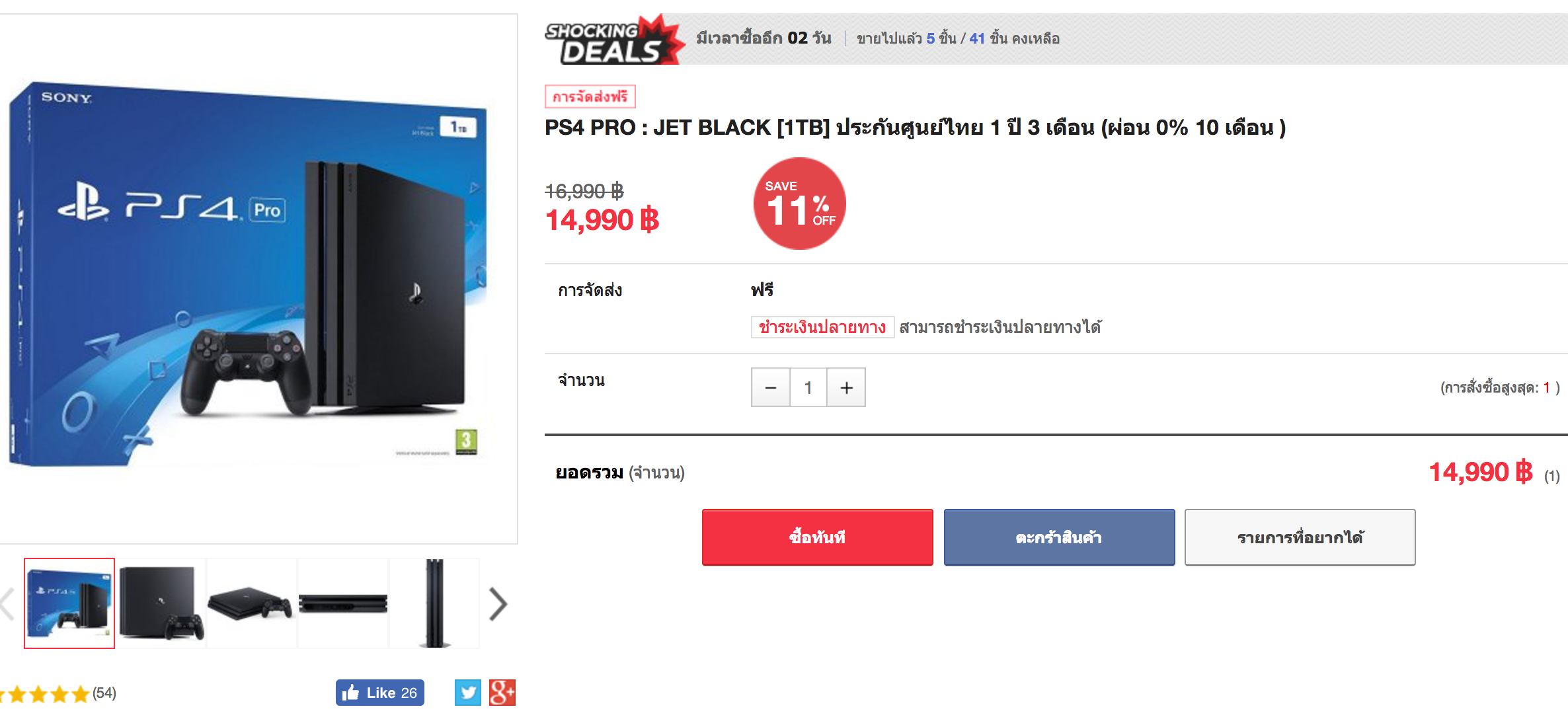
Task: Select the PS4 box thumbnail image
Action: point(69,603)
